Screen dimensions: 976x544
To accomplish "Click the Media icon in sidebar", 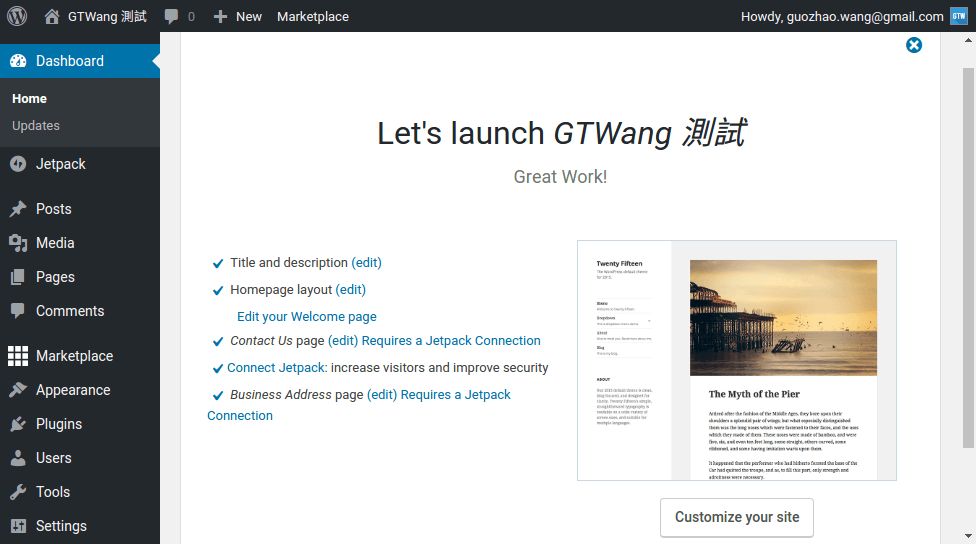I will (18, 243).
